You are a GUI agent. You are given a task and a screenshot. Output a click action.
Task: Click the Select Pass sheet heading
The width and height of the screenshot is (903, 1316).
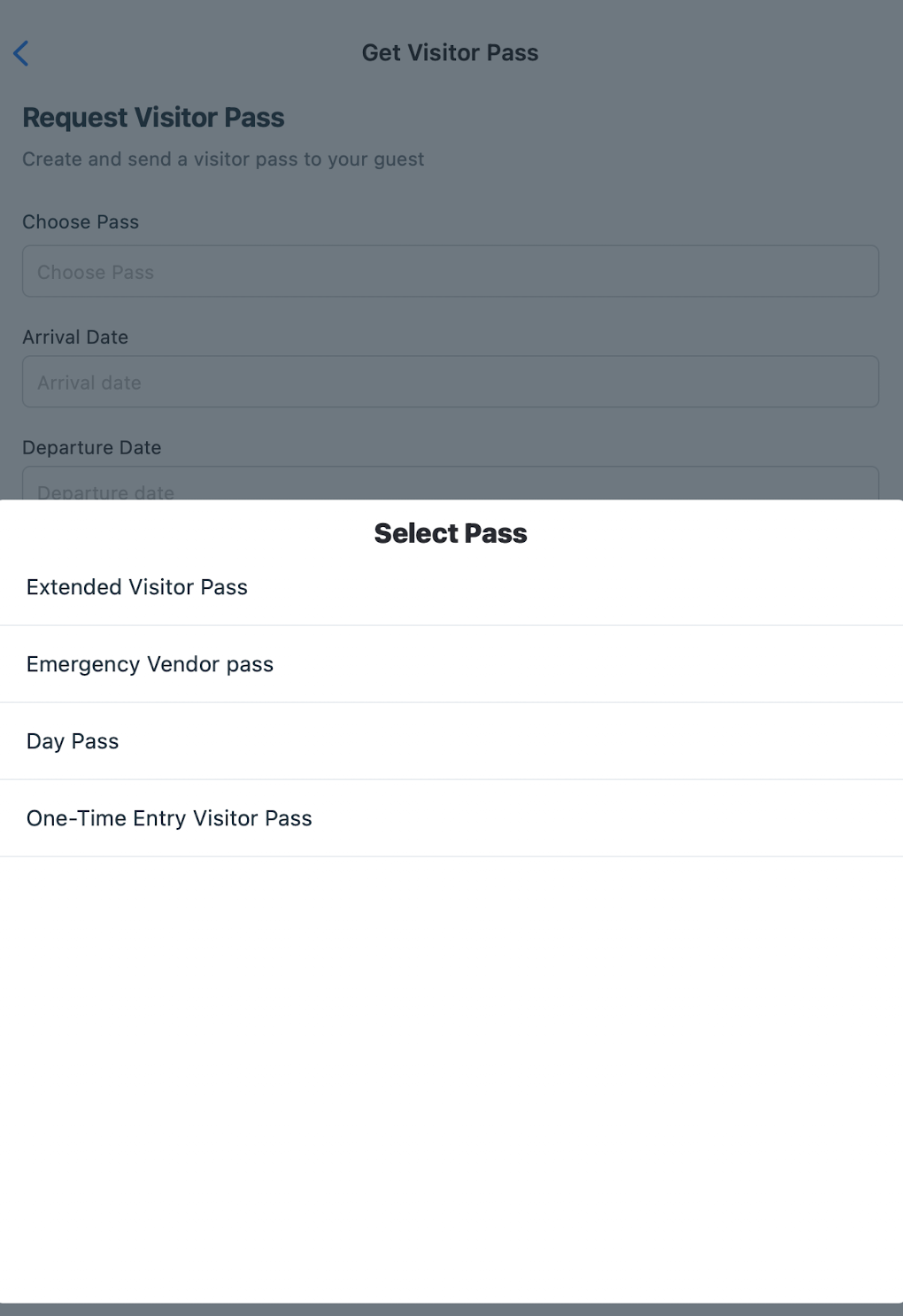click(x=451, y=533)
